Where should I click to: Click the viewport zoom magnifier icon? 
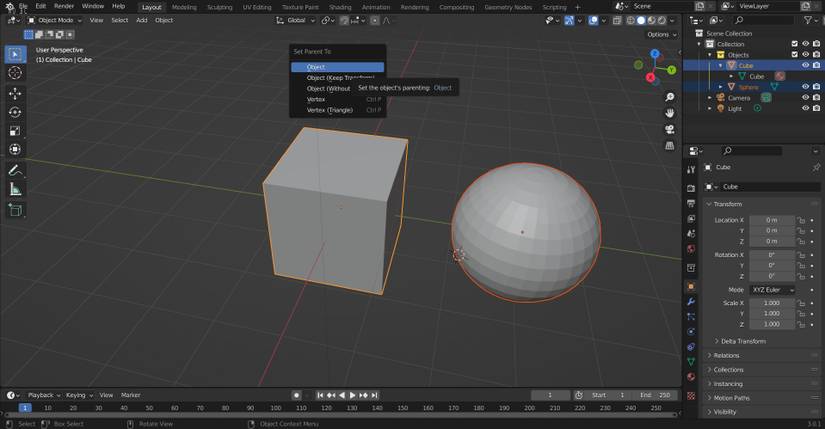[x=670, y=97]
